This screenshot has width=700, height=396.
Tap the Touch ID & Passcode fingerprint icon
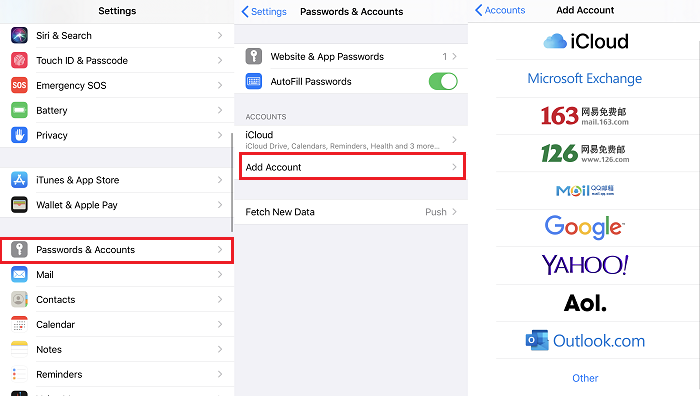19,60
